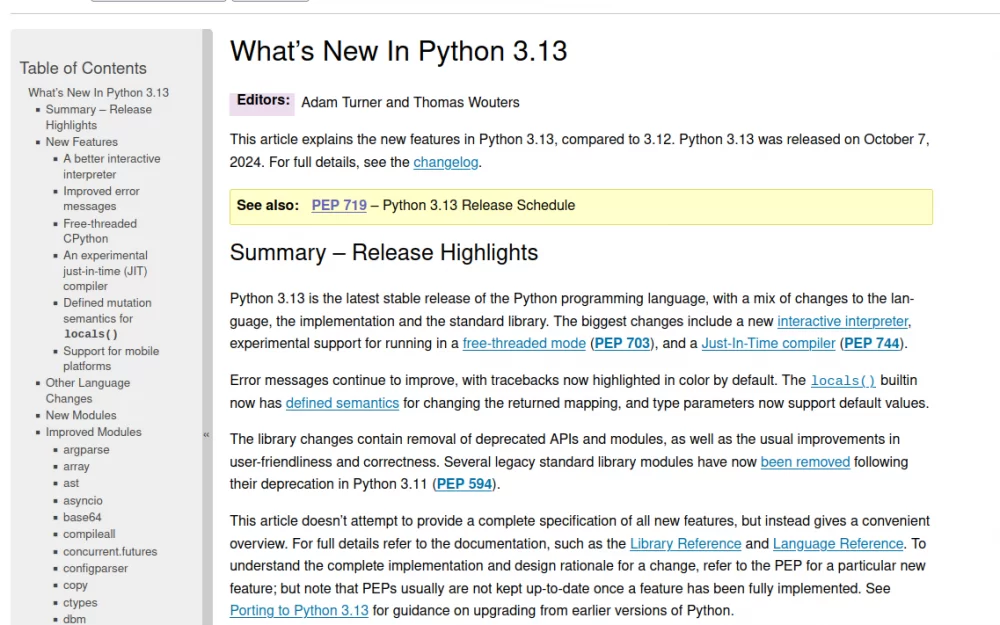Open New Features in the table of contents
The height and width of the screenshot is (625, 1000).
coord(81,141)
